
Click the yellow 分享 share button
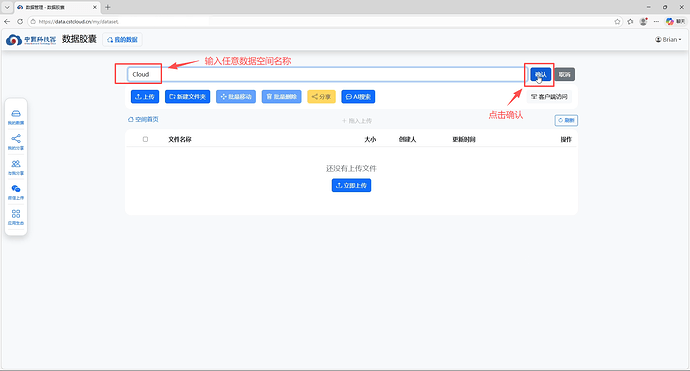pos(321,97)
